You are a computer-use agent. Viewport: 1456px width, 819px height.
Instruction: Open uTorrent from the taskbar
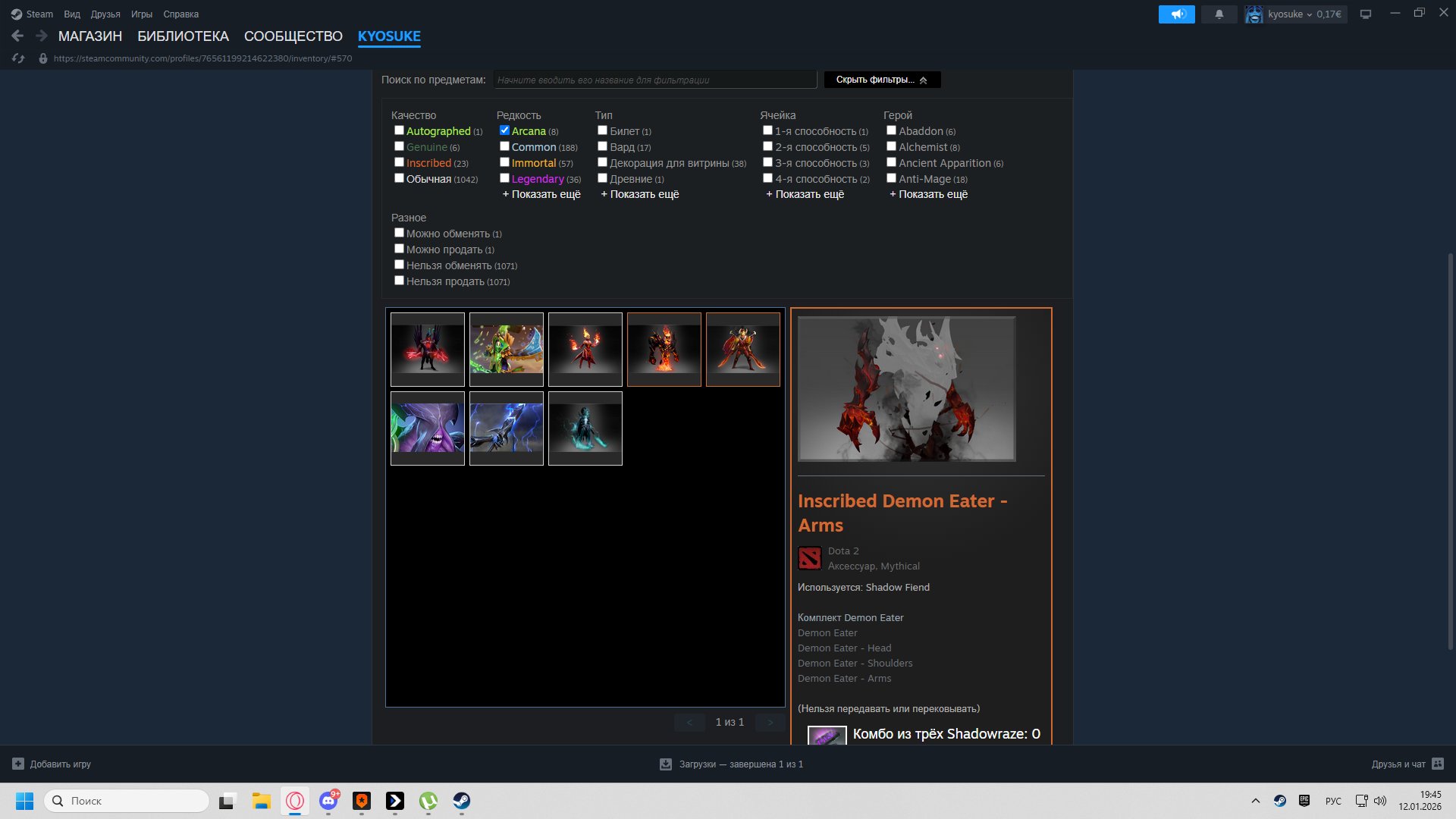click(428, 801)
